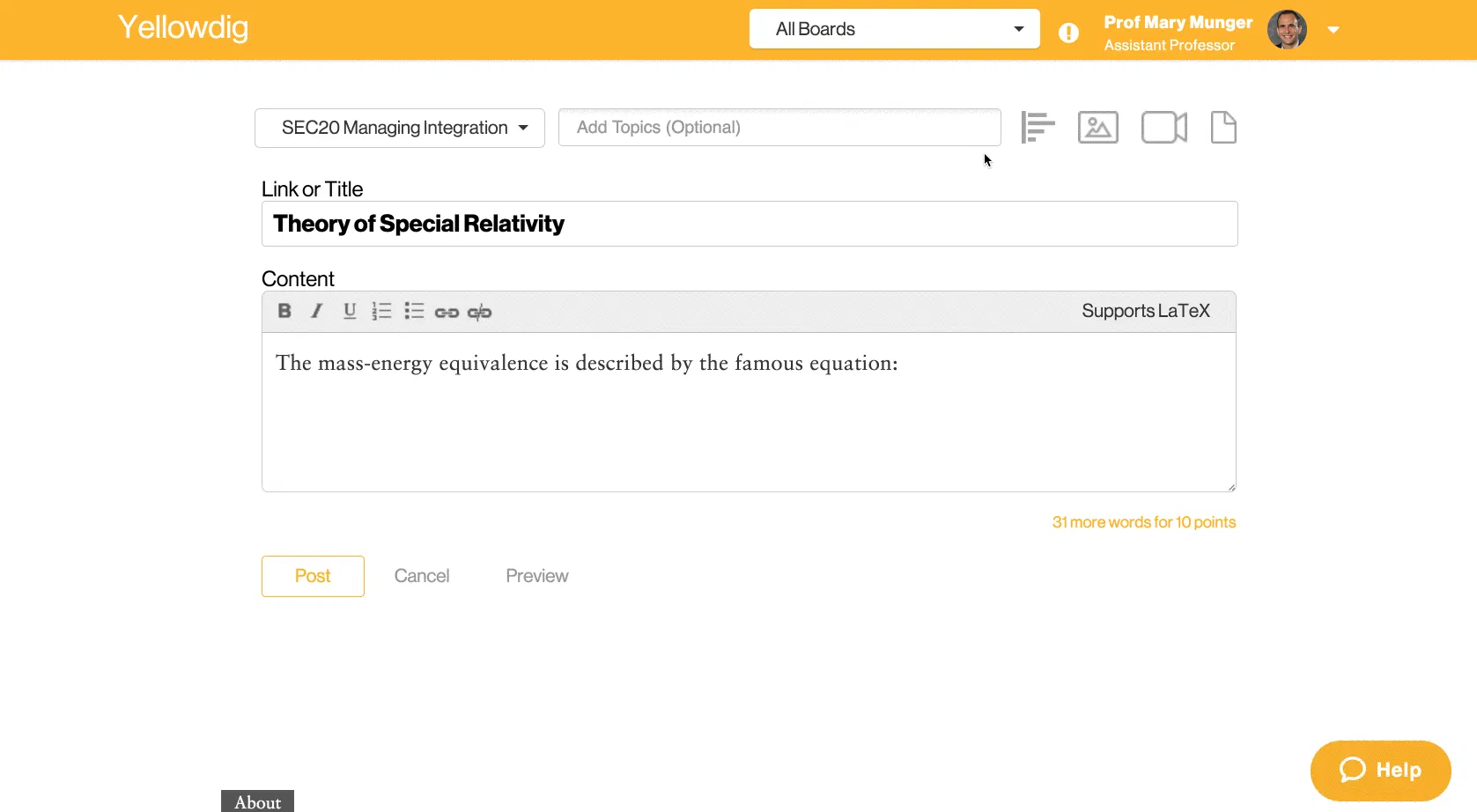Insert a hyperlink in content

tap(447, 312)
